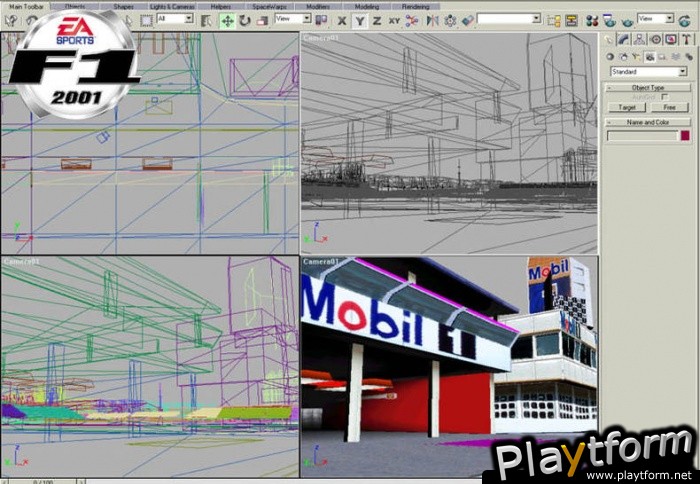Open Track View icon

pyautogui.click(x=554, y=21)
